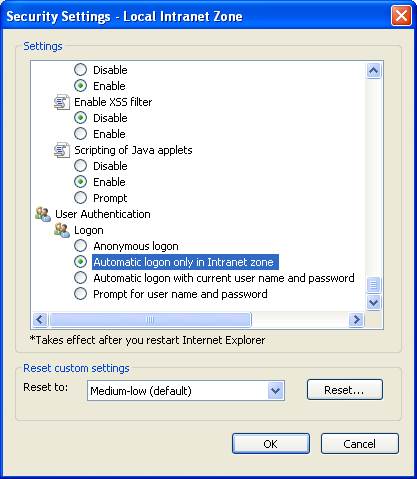Click the horizontal scrollbar thumb

coord(150,320)
